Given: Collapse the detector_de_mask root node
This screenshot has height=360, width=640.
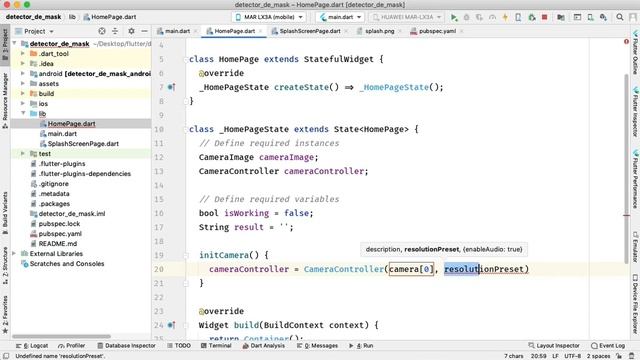Looking at the screenshot, I should (14, 43).
